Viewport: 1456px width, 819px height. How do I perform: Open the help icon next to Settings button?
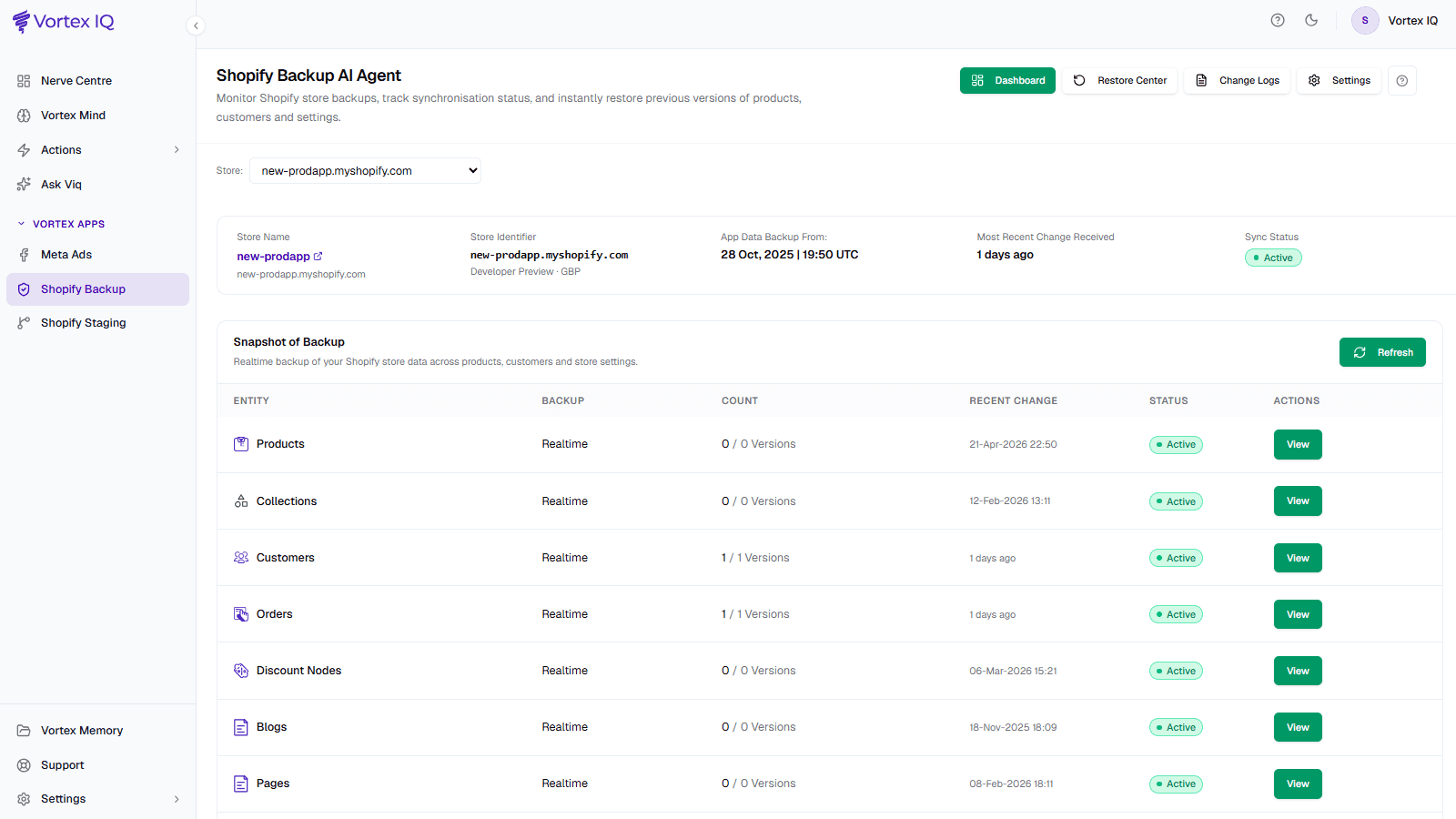(1402, 80)
